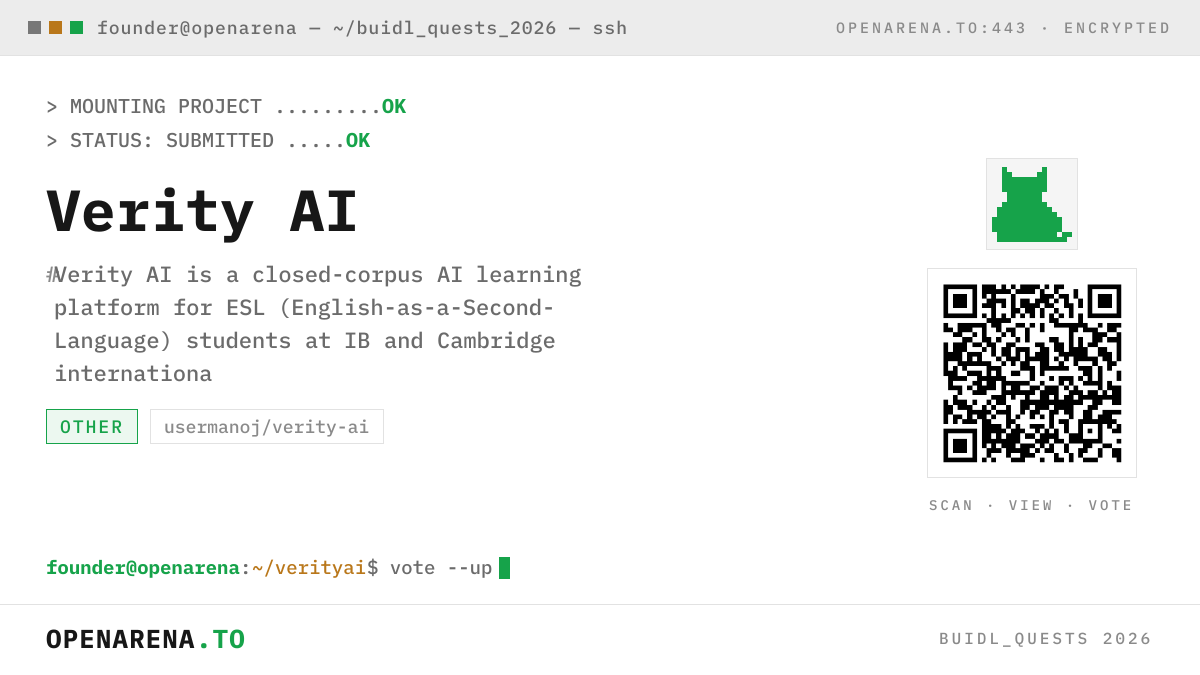
Task: Select the OTHER category tag
Action: pyautogui.click(x=92, y=427)
